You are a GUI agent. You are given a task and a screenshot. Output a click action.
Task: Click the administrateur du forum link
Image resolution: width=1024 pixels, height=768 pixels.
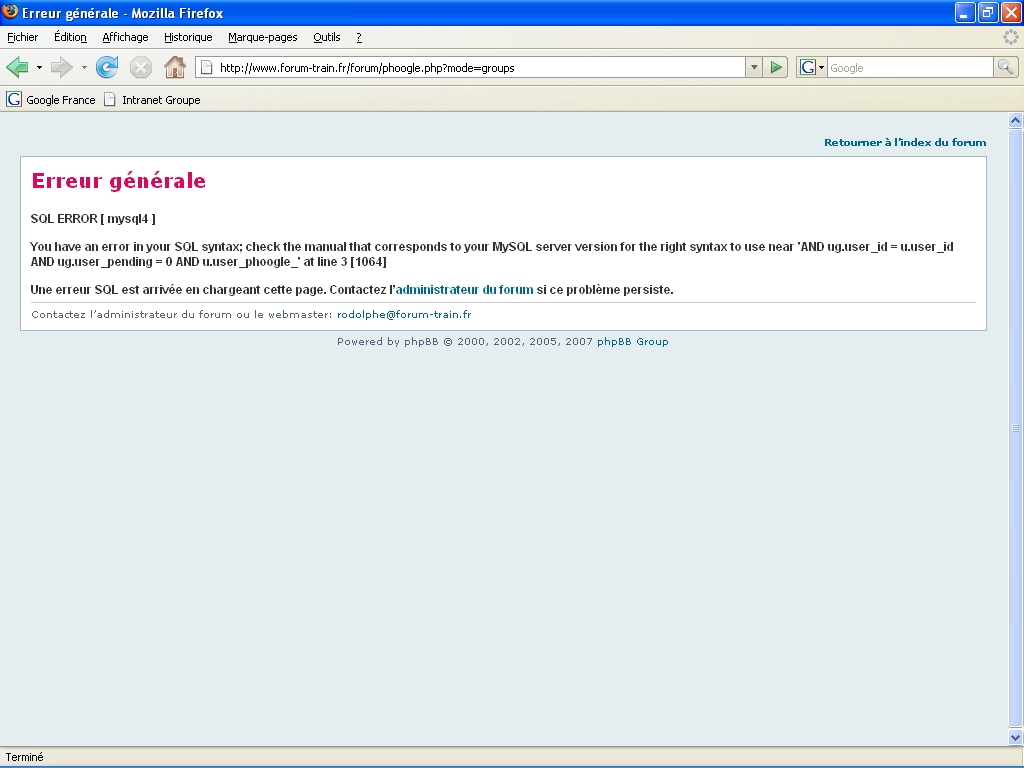464,289
